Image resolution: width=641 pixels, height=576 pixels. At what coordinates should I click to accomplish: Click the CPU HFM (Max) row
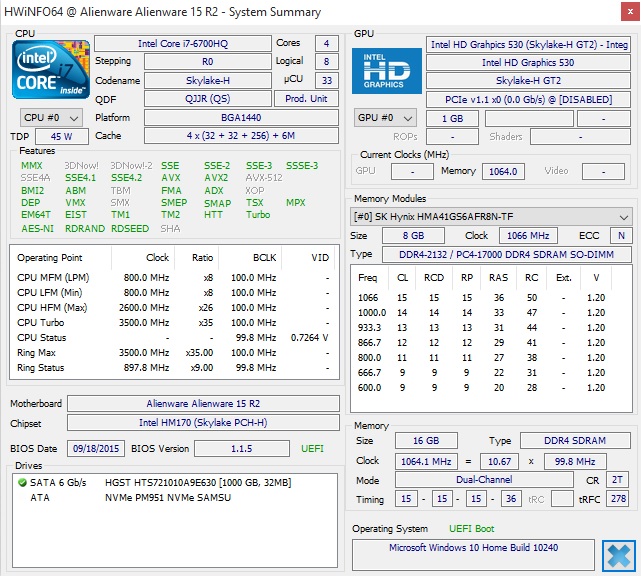[x=174, y=307]
